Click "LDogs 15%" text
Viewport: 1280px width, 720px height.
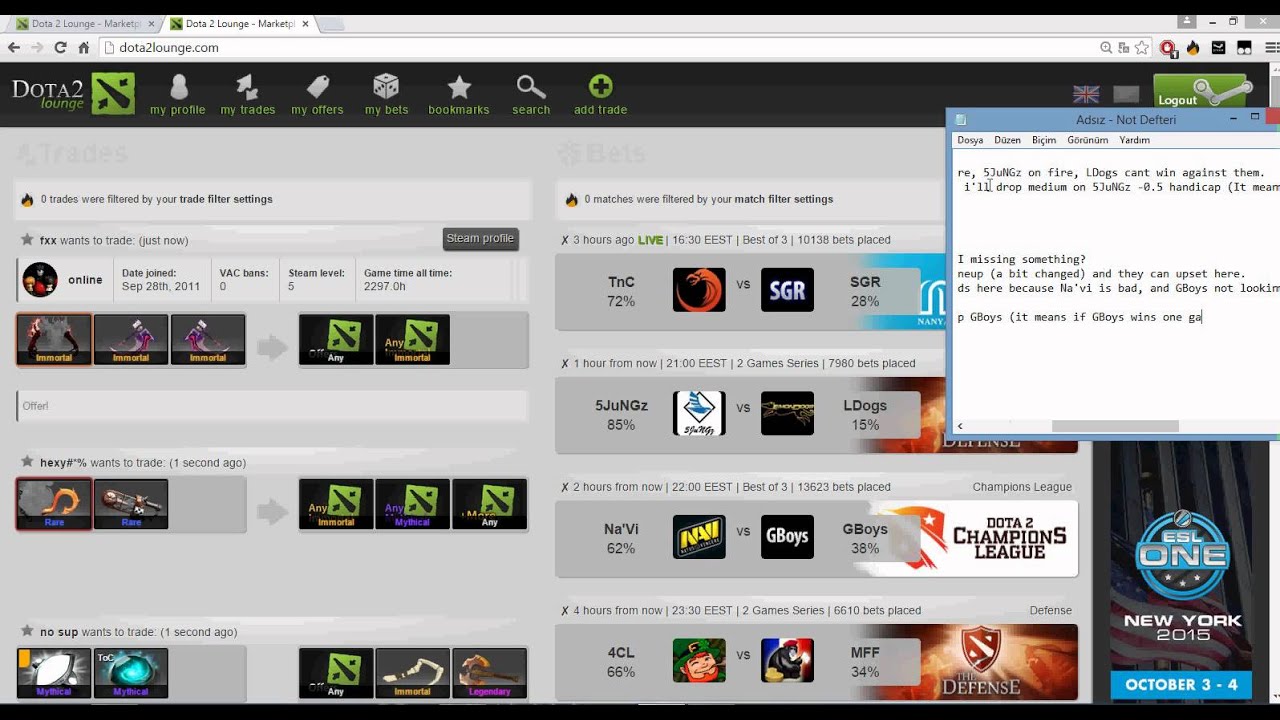tap(865, 415)
